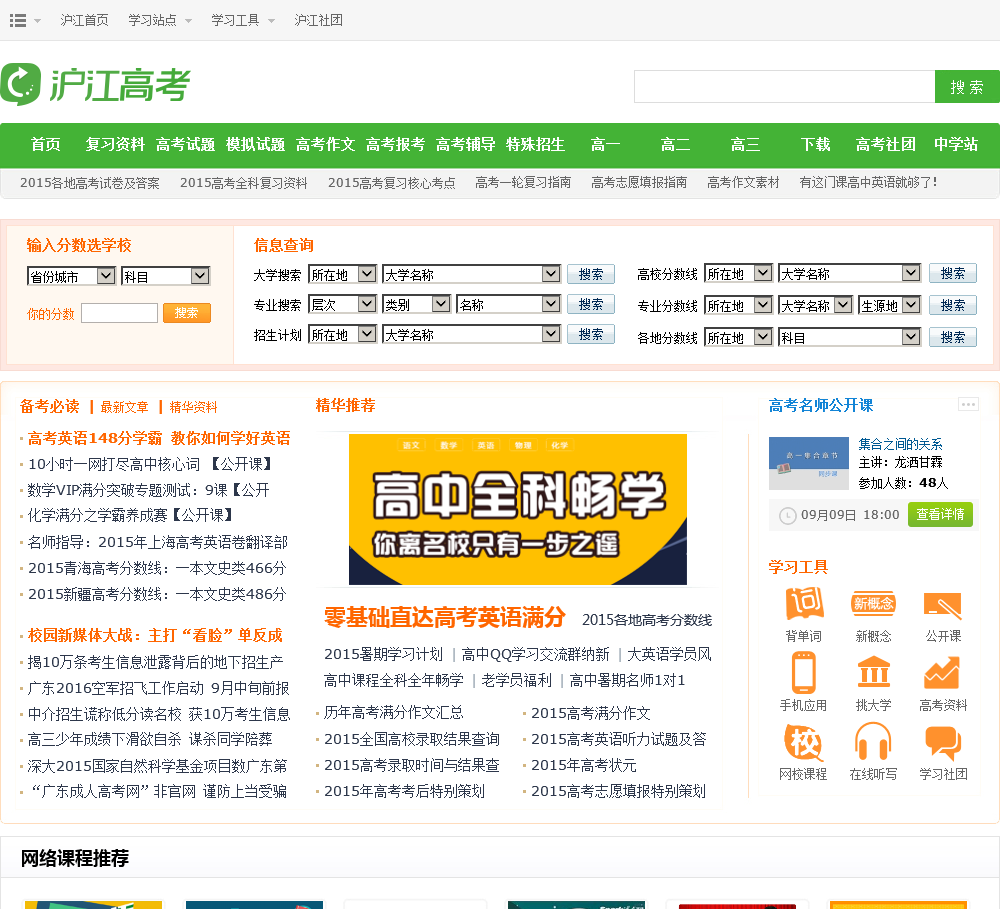Open 校园新媒体大战 headline link
Image resolution: width=1000 pixels, height=909 pixels.
click(x=155, y=635)
